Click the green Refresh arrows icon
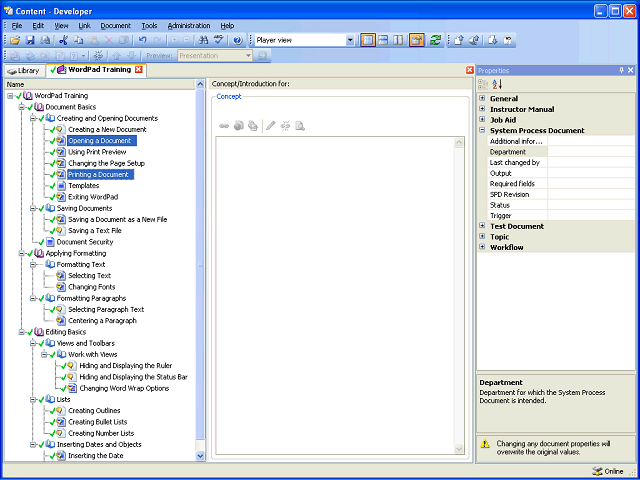Viewport: 640px width, 480px height. [x=436, y=40]
